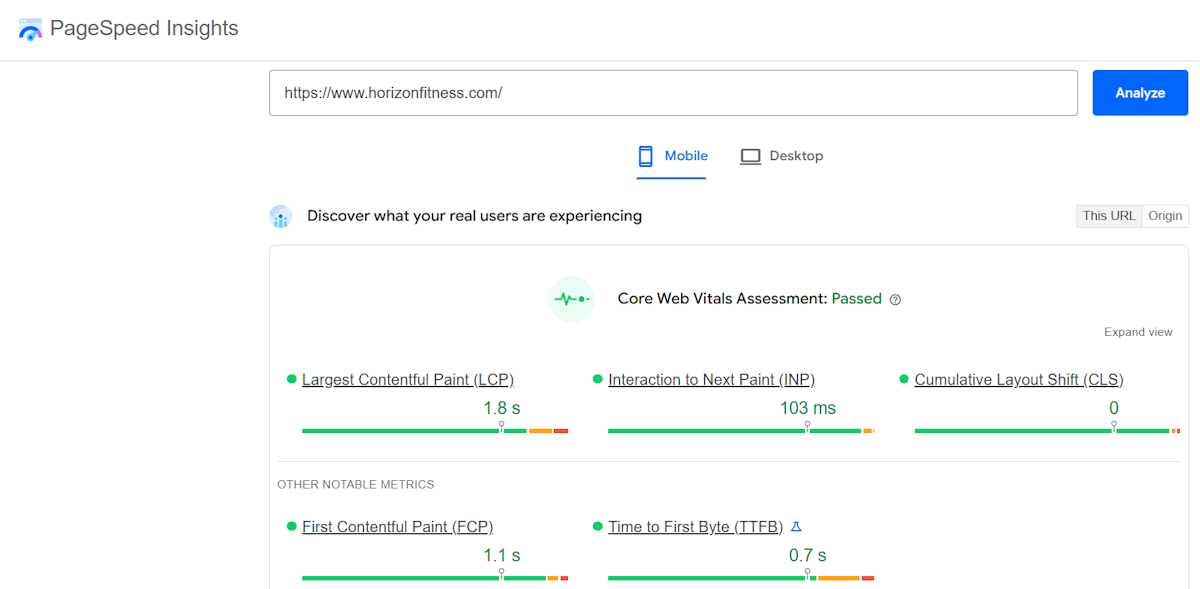Open Largest Contentful Paint (LCP) link
This screenshot has width=1200, height=589.
coord(408,380)
